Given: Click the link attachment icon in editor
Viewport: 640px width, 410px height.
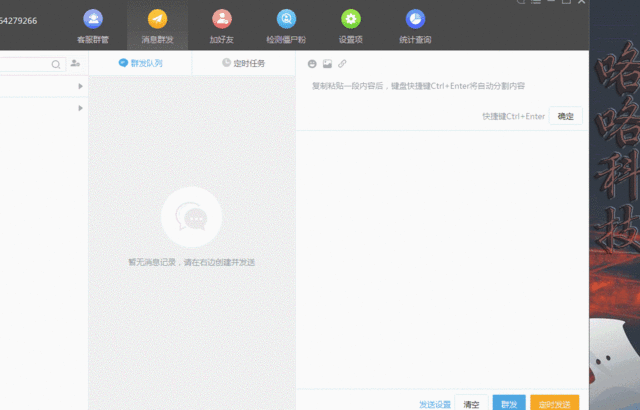Looking at the screenshot, I should coord(342,64).
